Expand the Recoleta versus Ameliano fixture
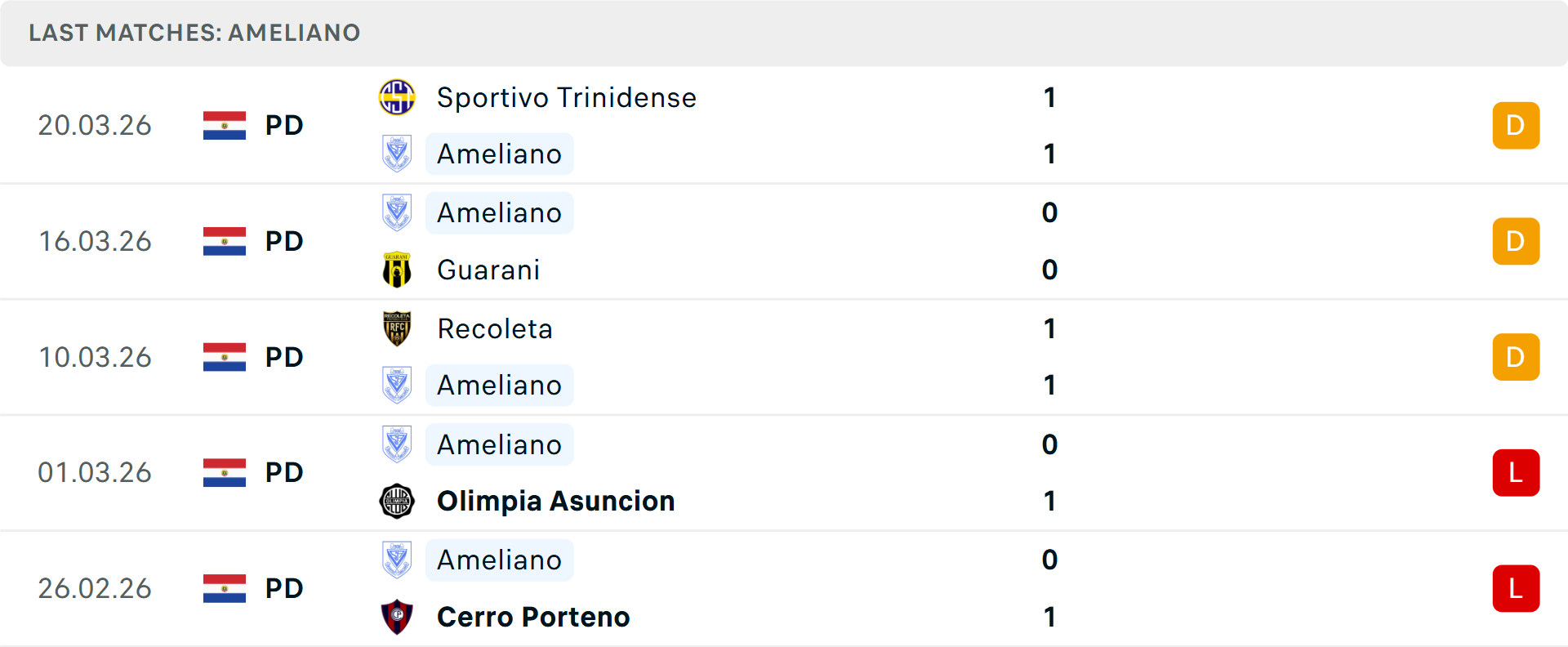Viewport: 1568px width, 647px height. coord(784,357)
